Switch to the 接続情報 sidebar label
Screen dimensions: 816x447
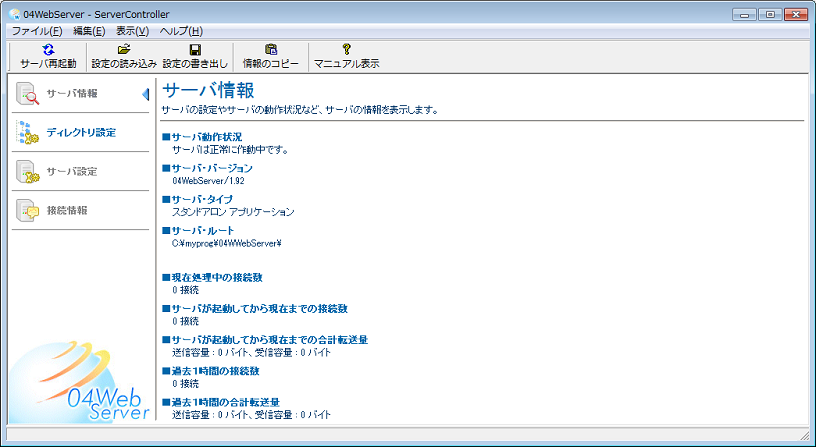click(67, 211)
